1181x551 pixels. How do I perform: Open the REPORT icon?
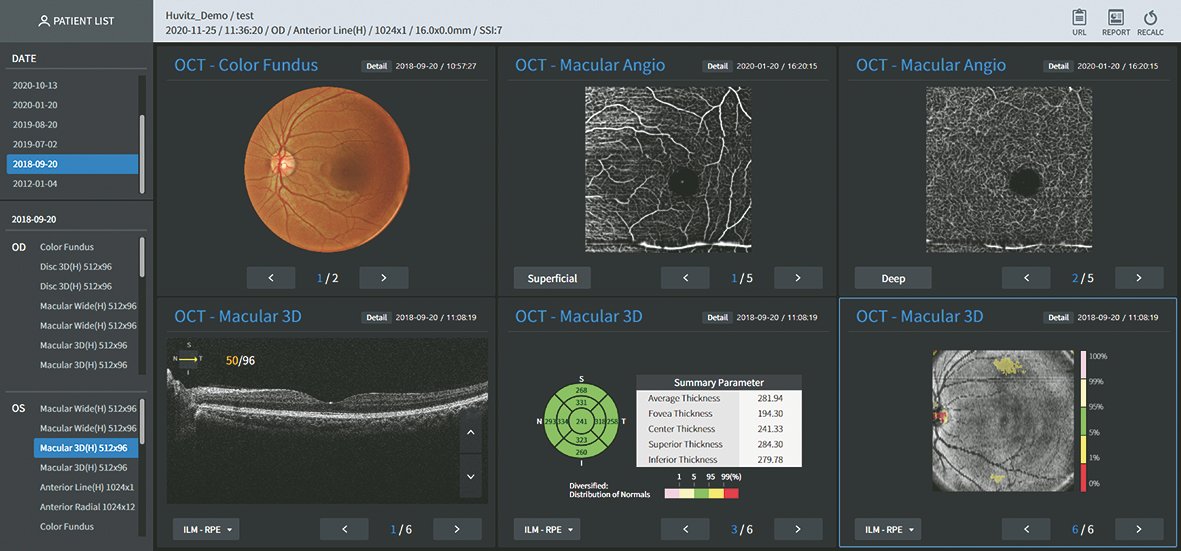pos(1116,19)
